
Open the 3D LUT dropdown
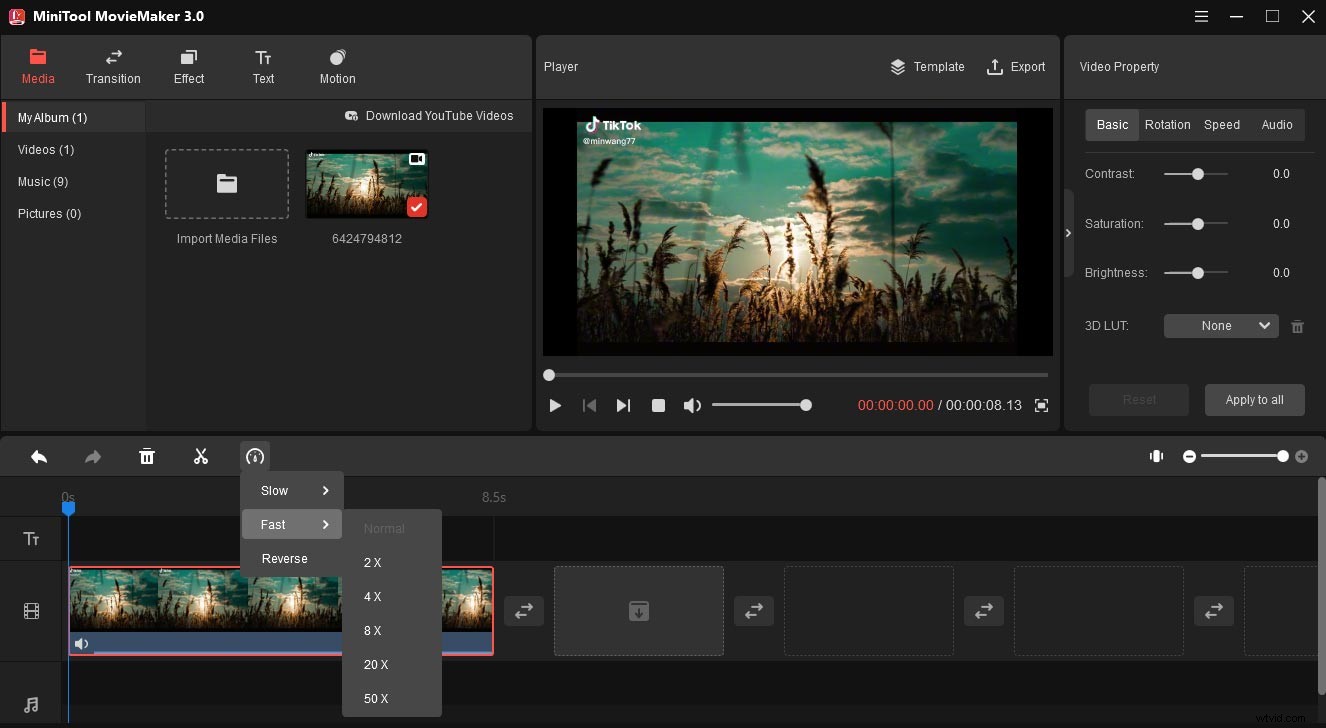click(x=1221, y=326)
